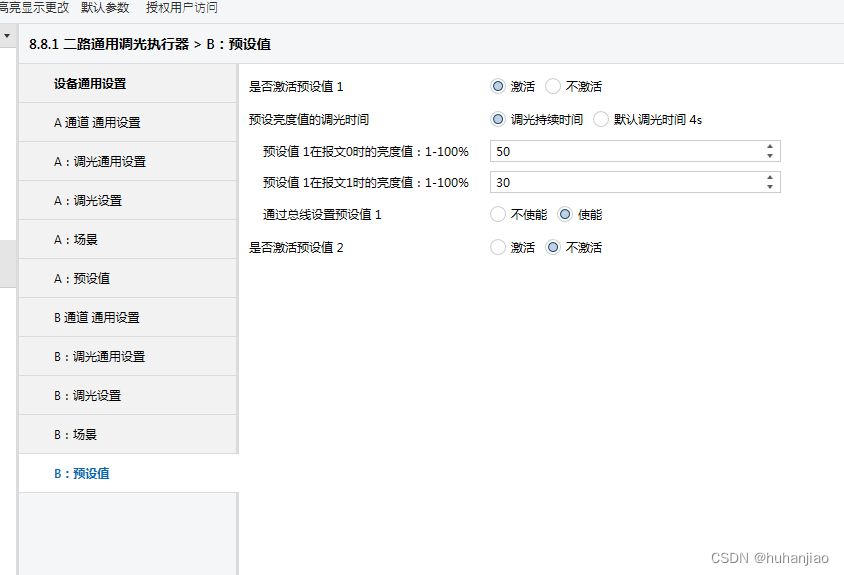Image resolution: width=844 pixels, height=575 pixels.
Task: Open the A 通道 通用设置 tab
Action: coord(97,123)
